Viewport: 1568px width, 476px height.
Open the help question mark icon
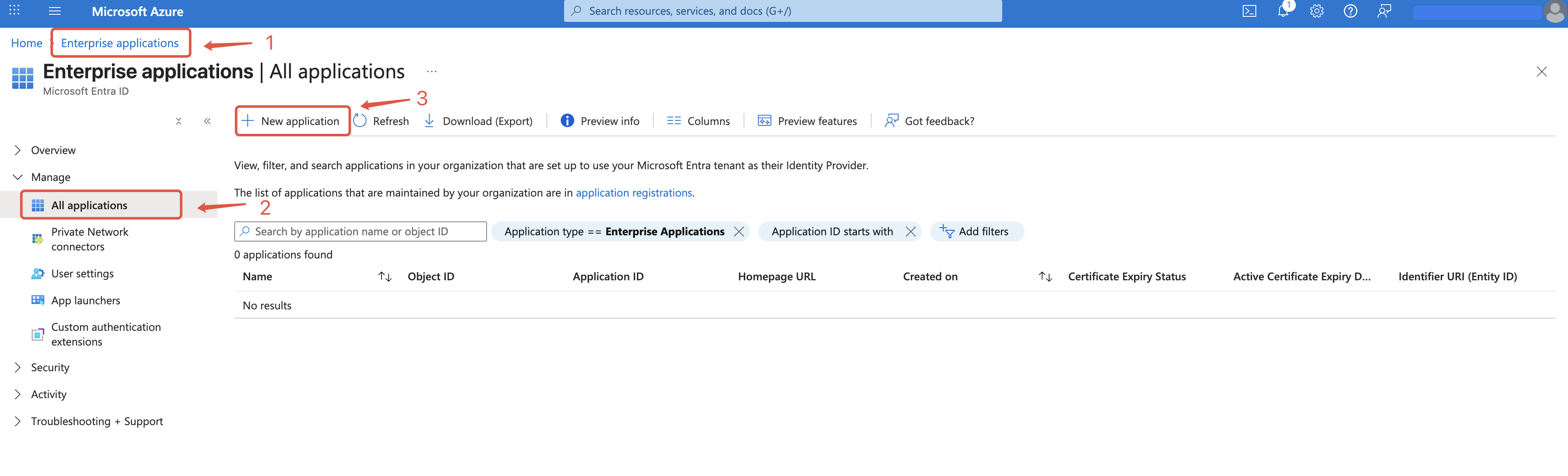pos(1350,11)
